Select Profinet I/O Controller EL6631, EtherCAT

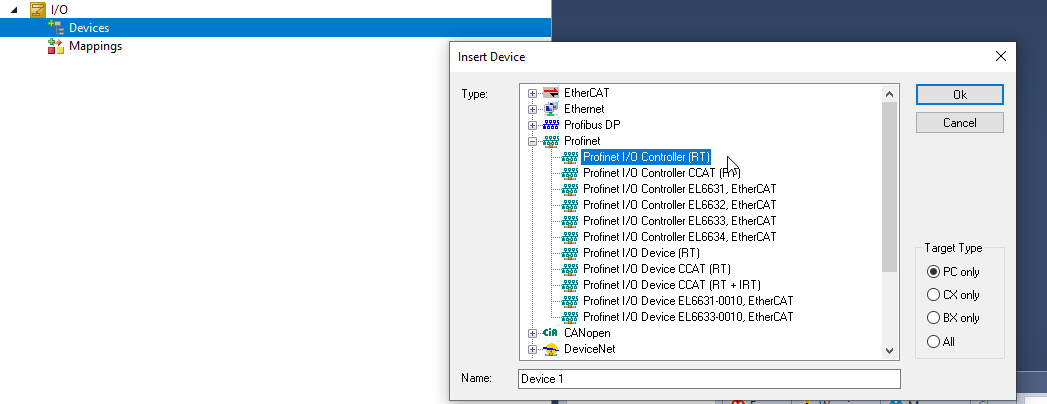click(x=679, y=189)
